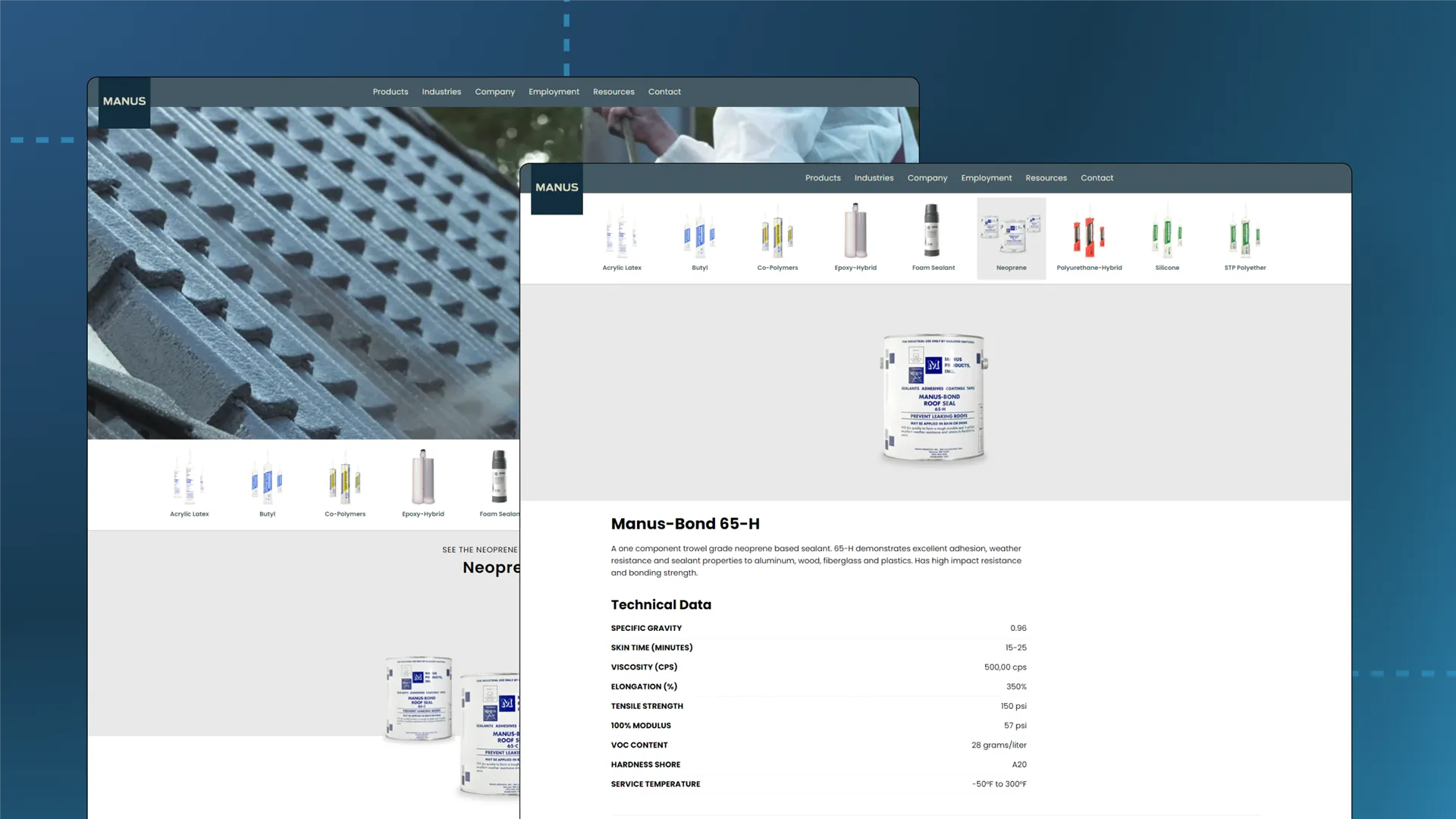Screen dimensions: 1456x819
Task: Open Employment menu in the front window
Action: tap(987, 178)
